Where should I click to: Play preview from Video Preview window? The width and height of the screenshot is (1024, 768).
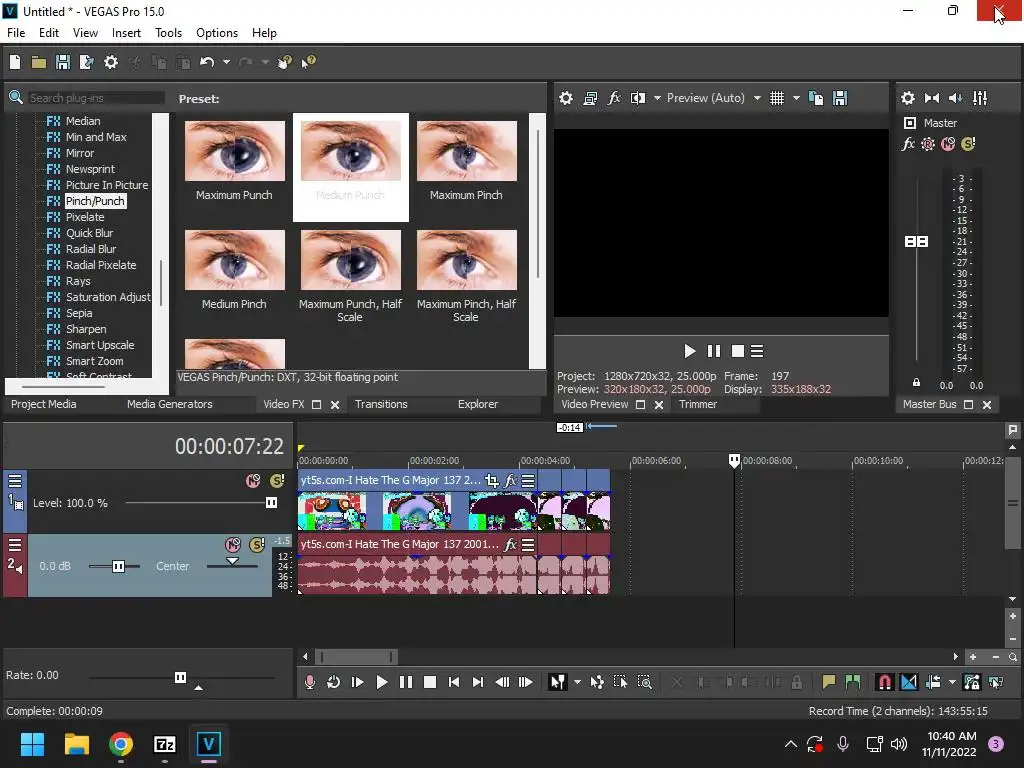click(x=690, y=351)
